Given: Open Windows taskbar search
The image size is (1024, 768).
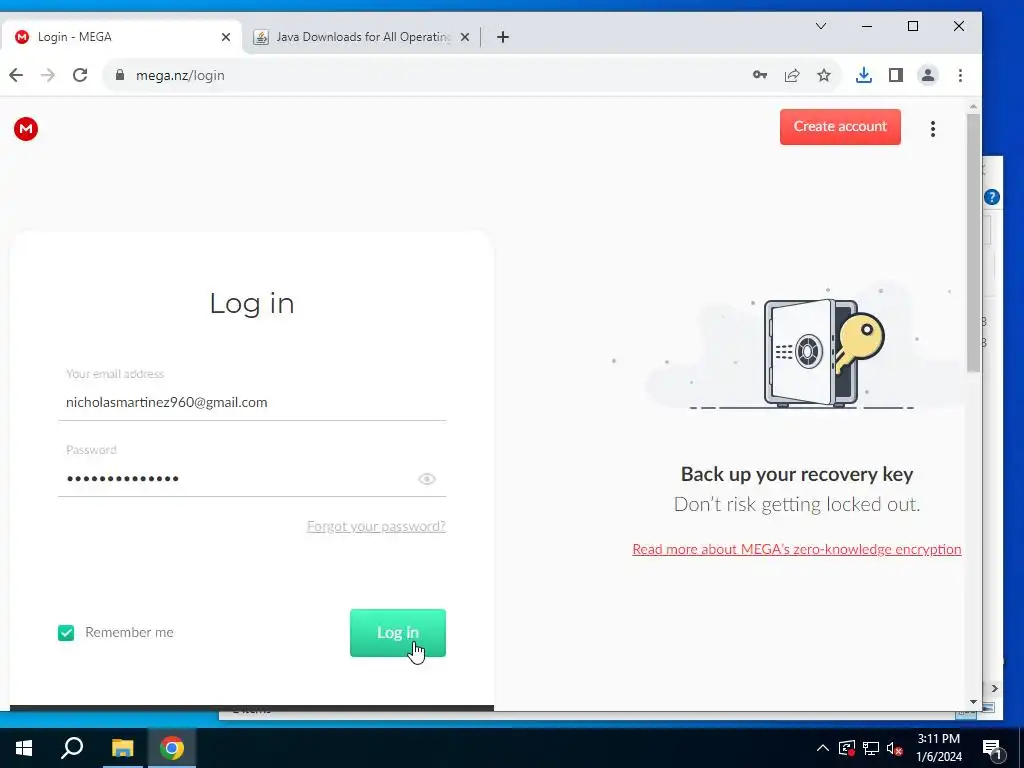Looking at the screenshot, I should click(72, 748).
